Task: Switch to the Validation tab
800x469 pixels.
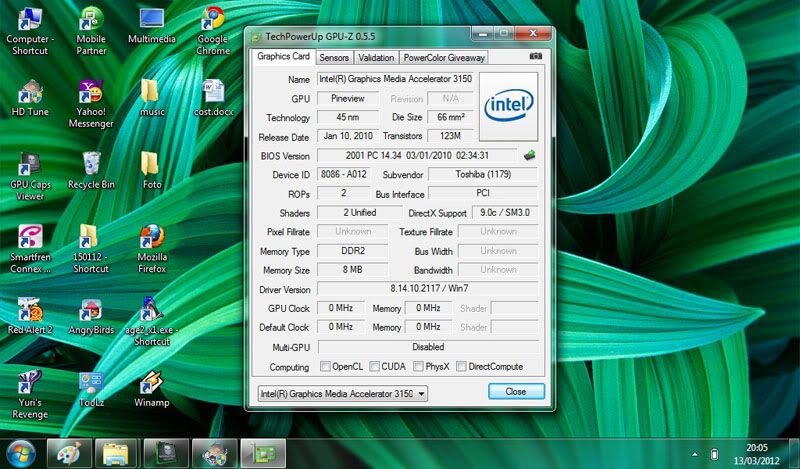Action: pos(376,58)
